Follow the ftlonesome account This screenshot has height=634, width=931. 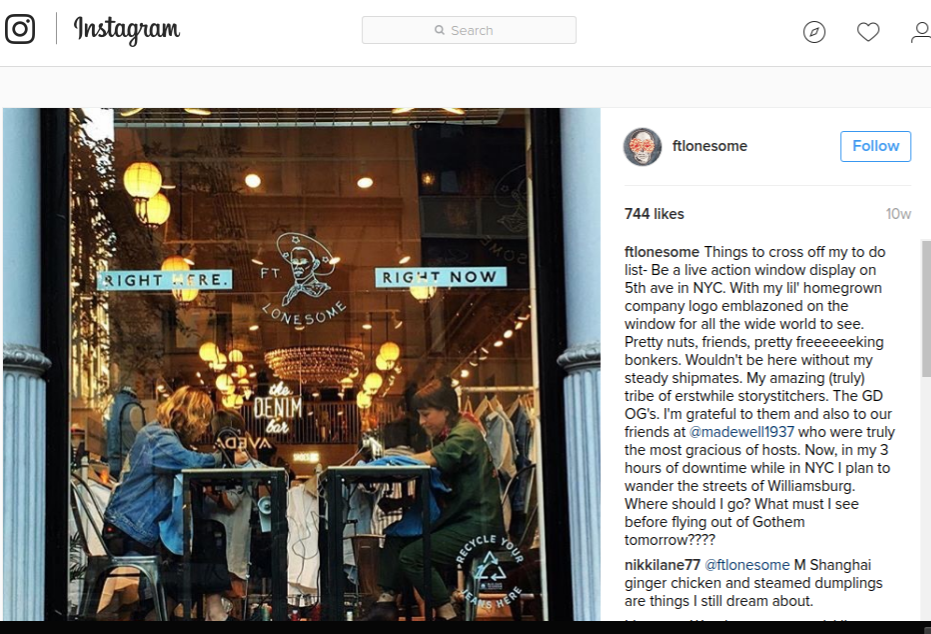[x=876, y=146]
